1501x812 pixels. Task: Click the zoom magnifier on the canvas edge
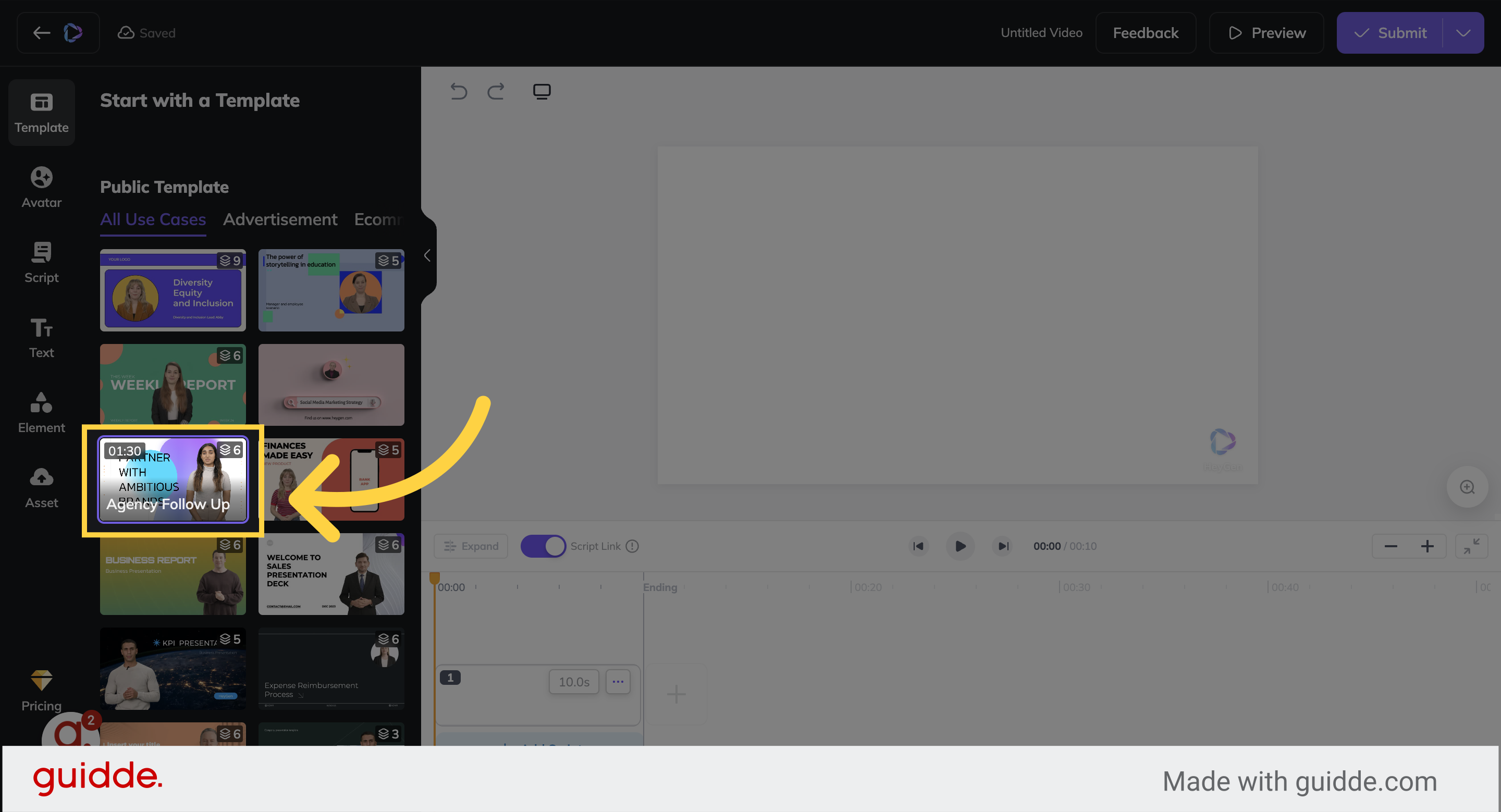[x=1468, y=487]
